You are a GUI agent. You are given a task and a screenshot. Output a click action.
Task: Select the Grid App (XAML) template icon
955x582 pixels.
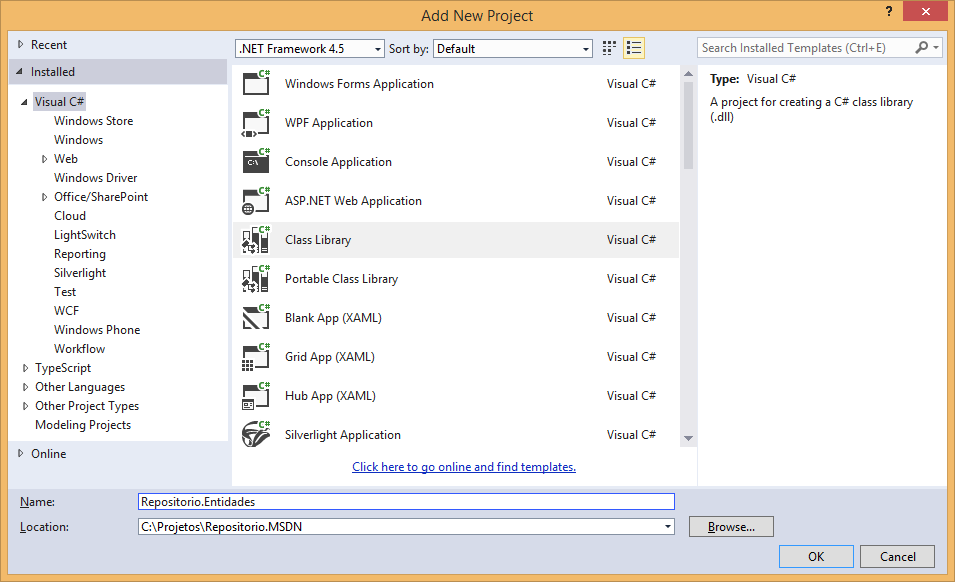(256, 356)
